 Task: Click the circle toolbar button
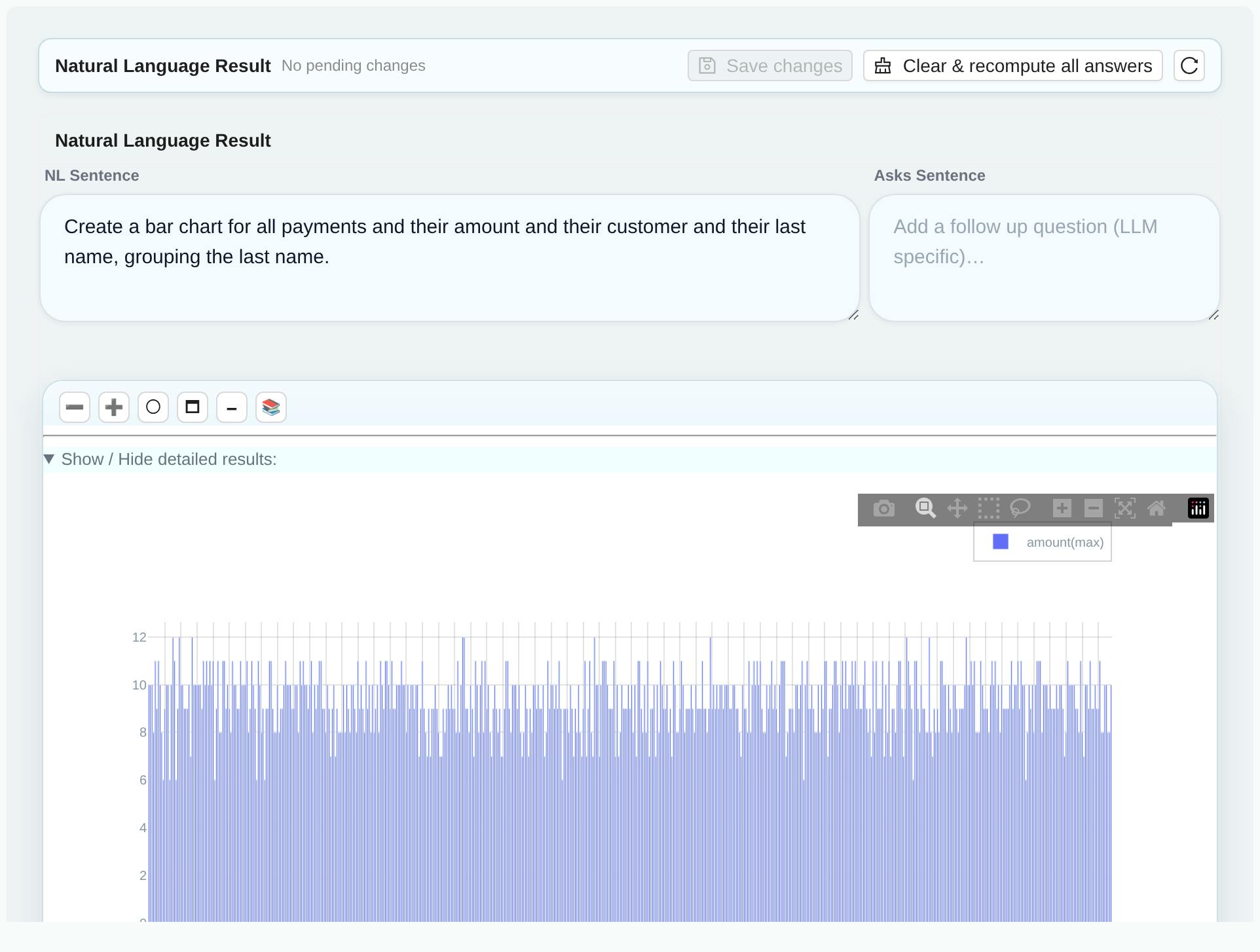pyautogui.click(x=153, y=407)
